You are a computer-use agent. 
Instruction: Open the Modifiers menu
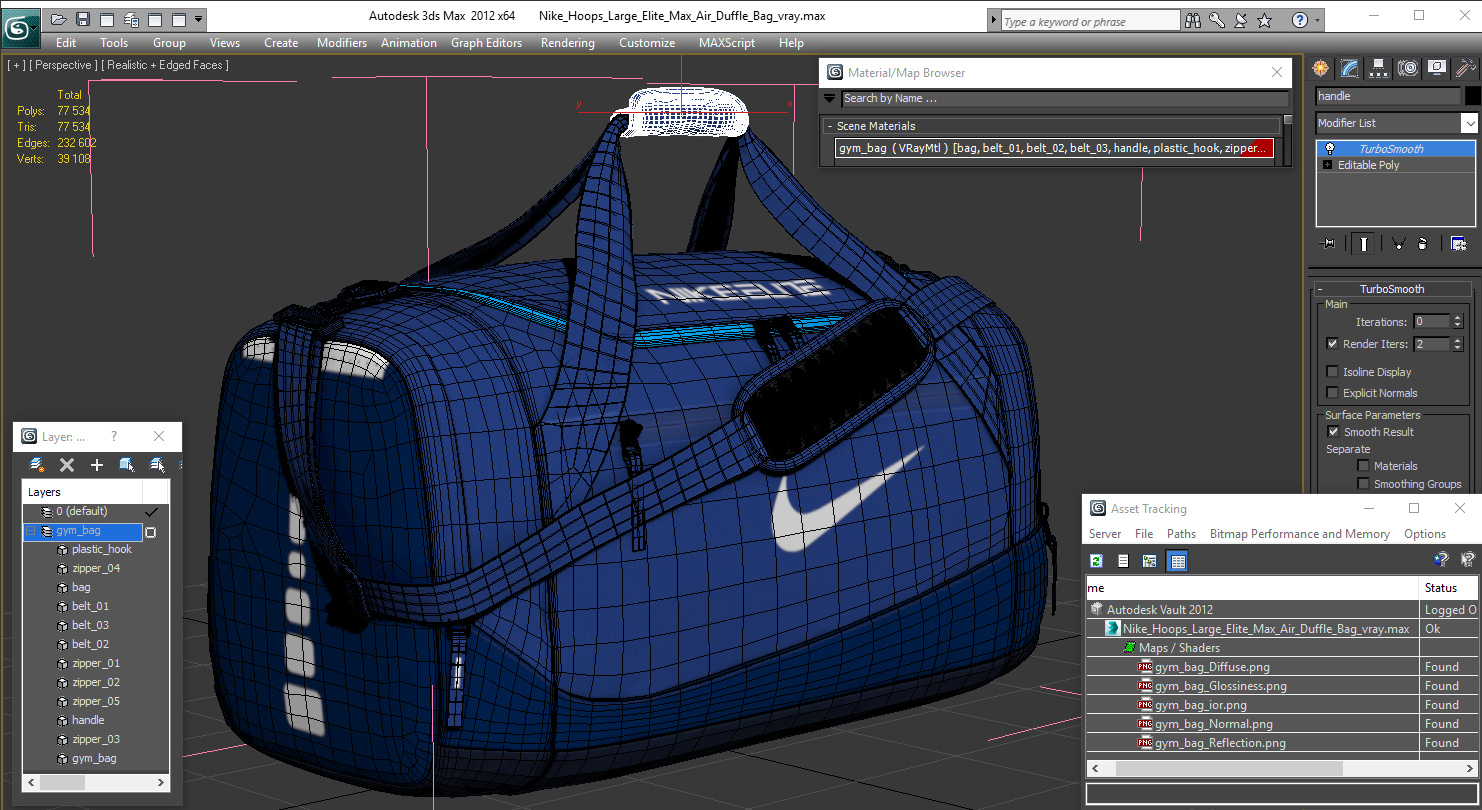[x=342, y=43]
